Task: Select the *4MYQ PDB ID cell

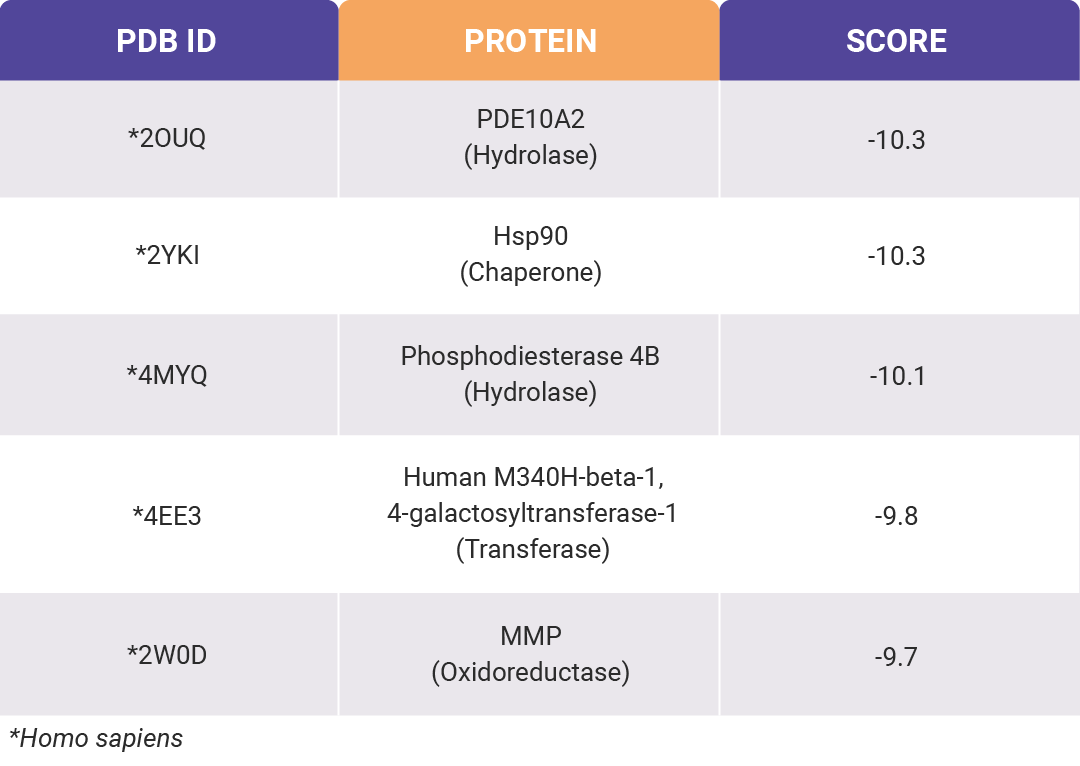Action: pos(169,375)
